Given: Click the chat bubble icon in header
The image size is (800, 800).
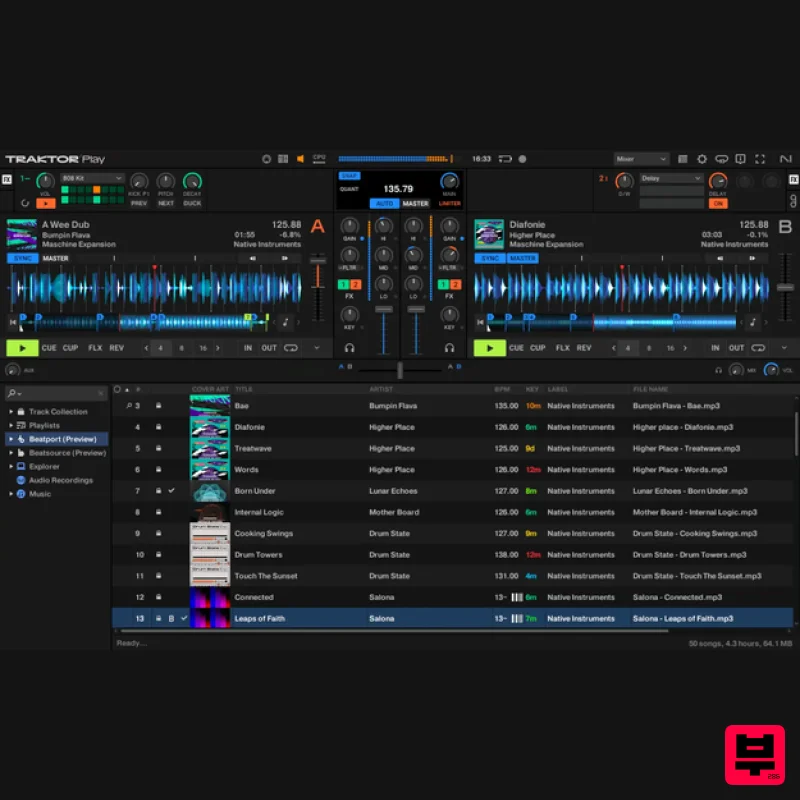Looking at the screenshot, I should (721, 159).
